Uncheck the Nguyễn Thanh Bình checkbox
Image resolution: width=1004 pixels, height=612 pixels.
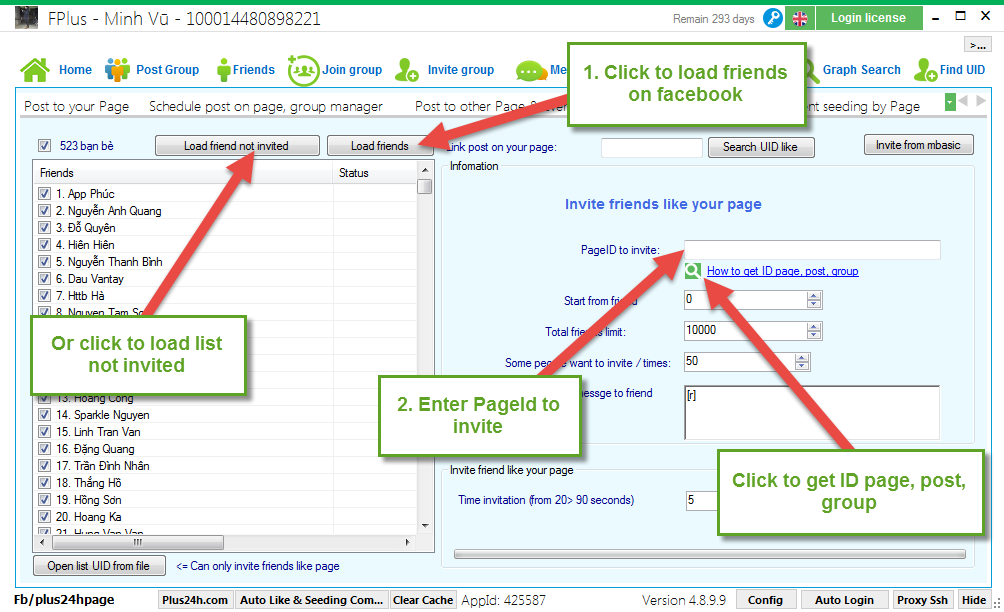point(44,261)
